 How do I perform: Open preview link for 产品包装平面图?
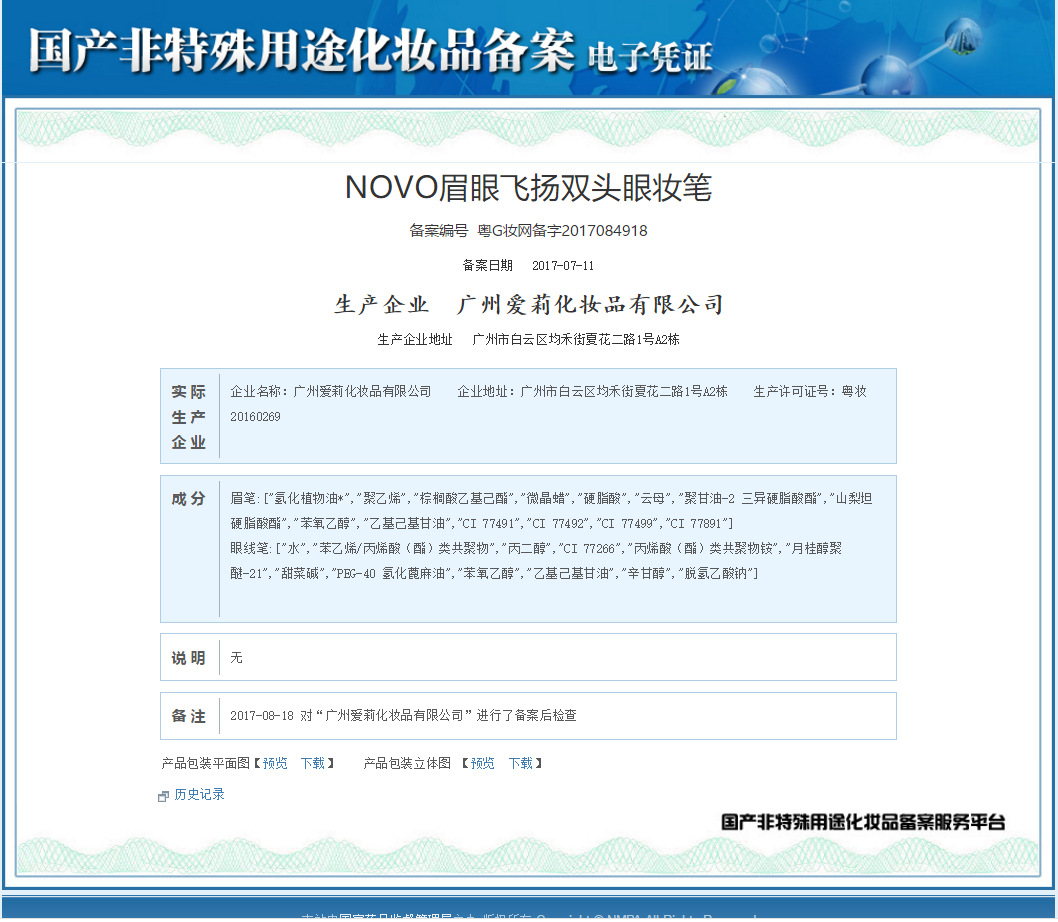pyautogui.click(x=275, y=763)
